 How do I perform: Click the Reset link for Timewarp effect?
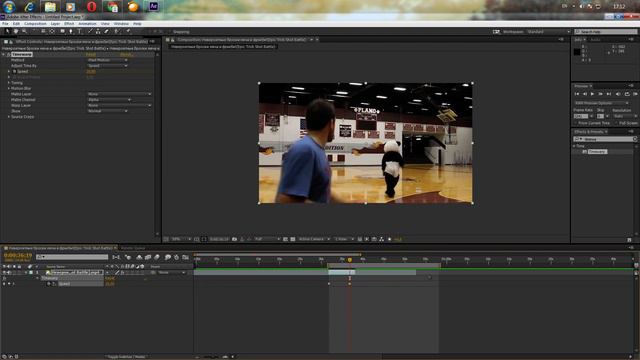(91, 54)
